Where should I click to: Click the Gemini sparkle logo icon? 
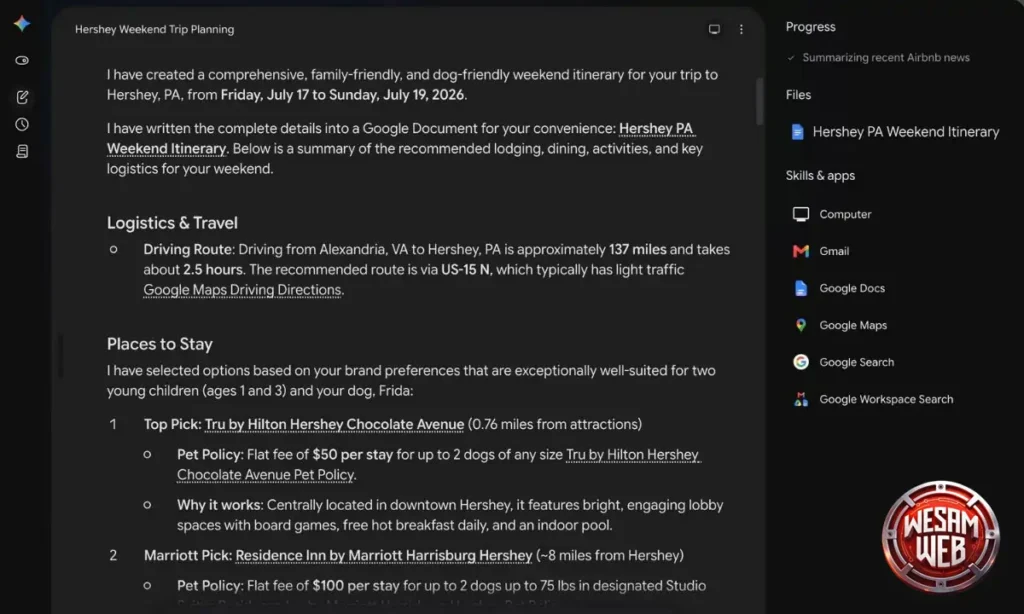pyautogui.click(x=22, y=24)
